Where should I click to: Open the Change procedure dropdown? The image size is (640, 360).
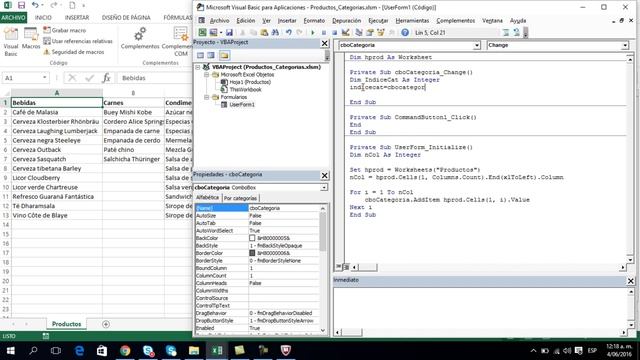[x=625, y=46]
